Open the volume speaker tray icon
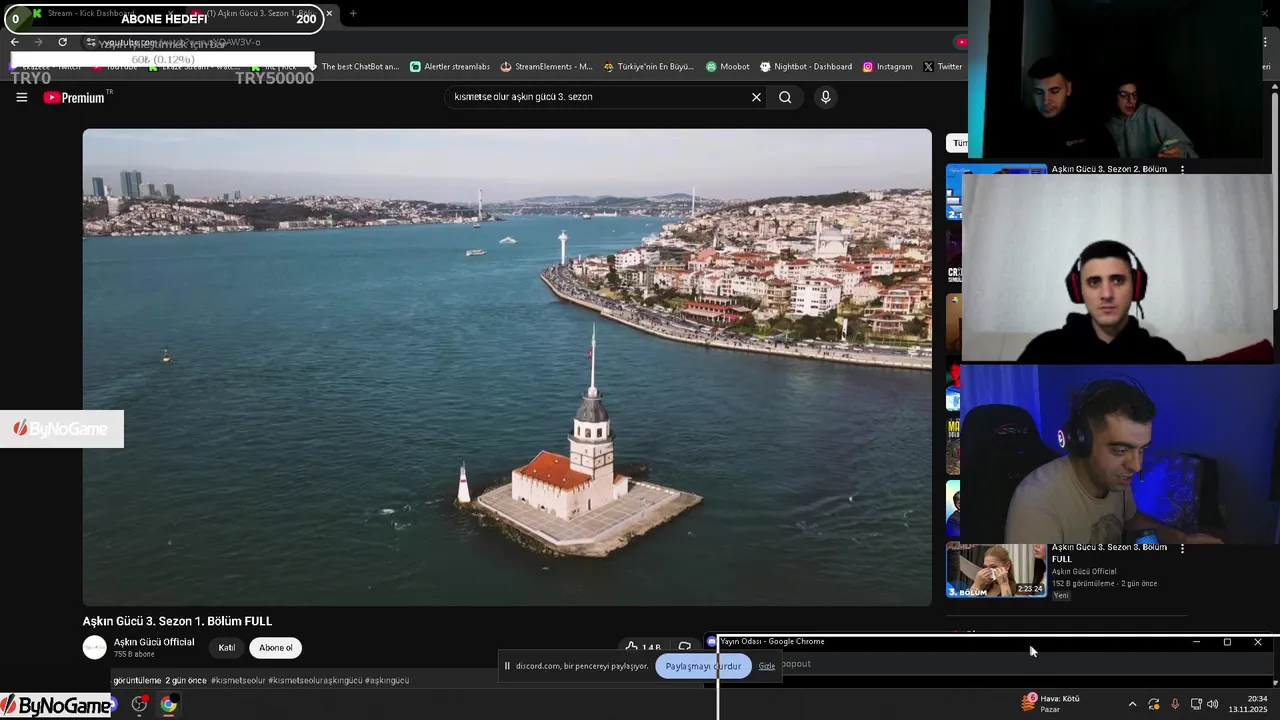The height and width of the screenshot is (720, 1280). click(x=1213, y=704)
